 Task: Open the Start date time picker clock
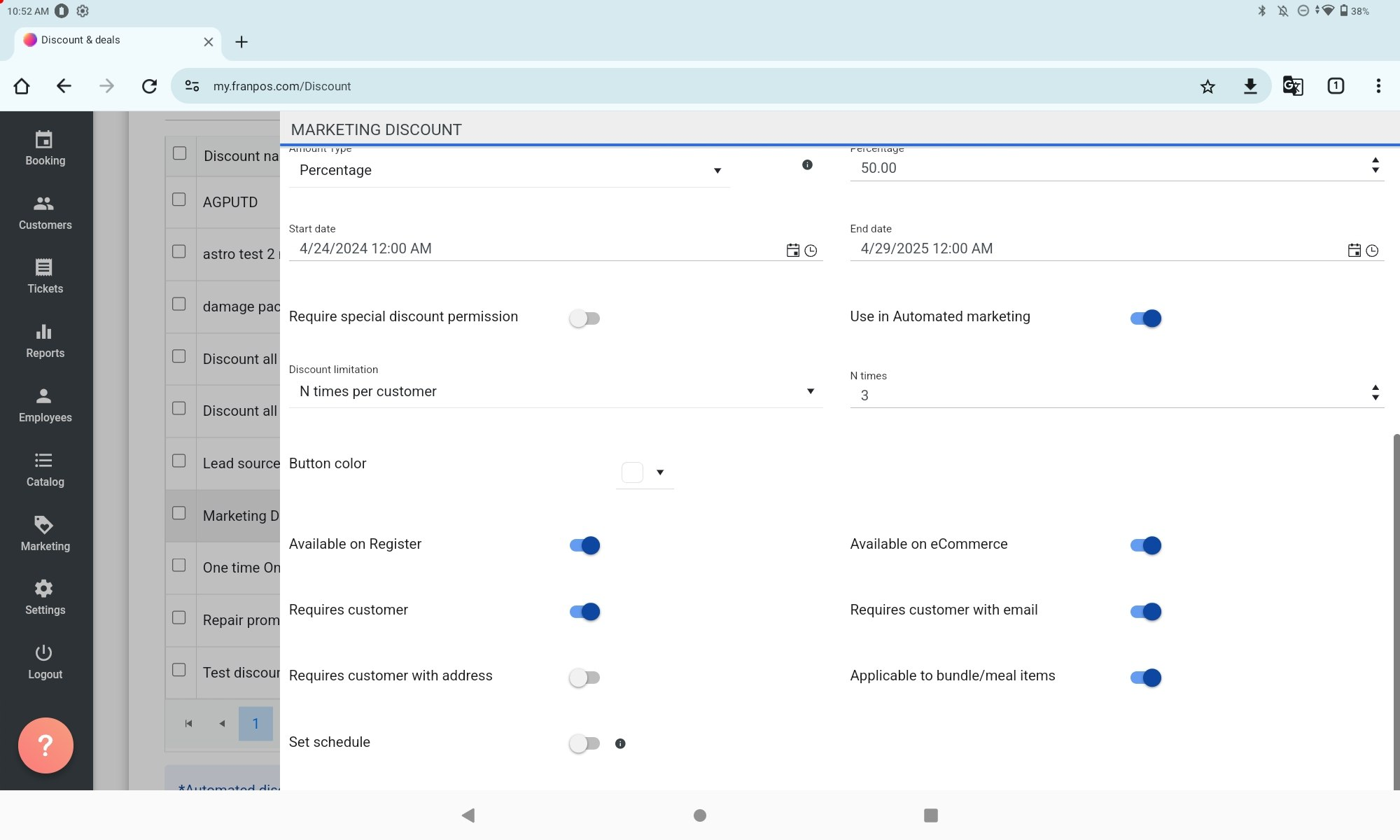[811, 250]
